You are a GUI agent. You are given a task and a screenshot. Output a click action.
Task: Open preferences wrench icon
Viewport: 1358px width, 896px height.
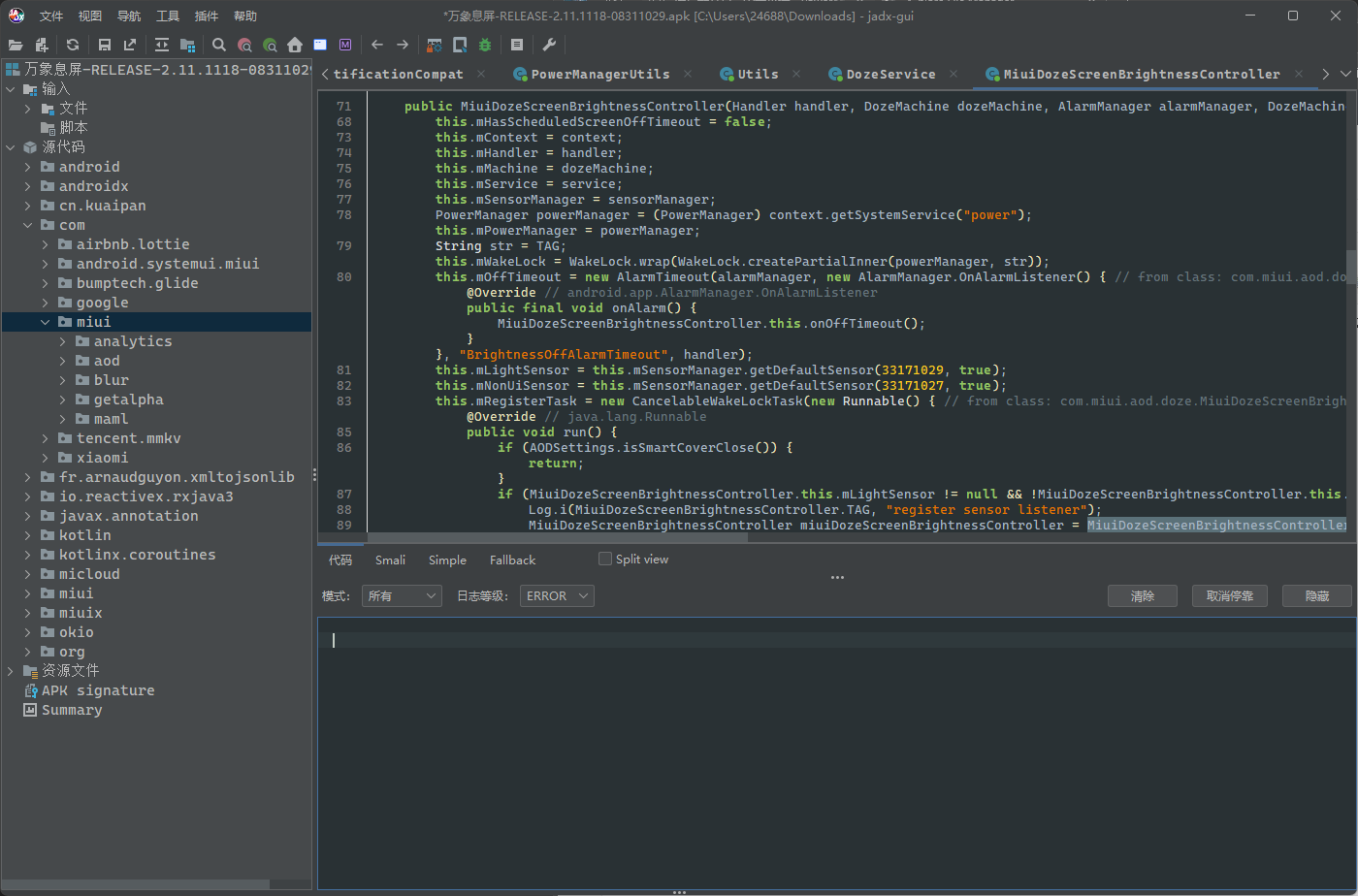coord(549,45)
